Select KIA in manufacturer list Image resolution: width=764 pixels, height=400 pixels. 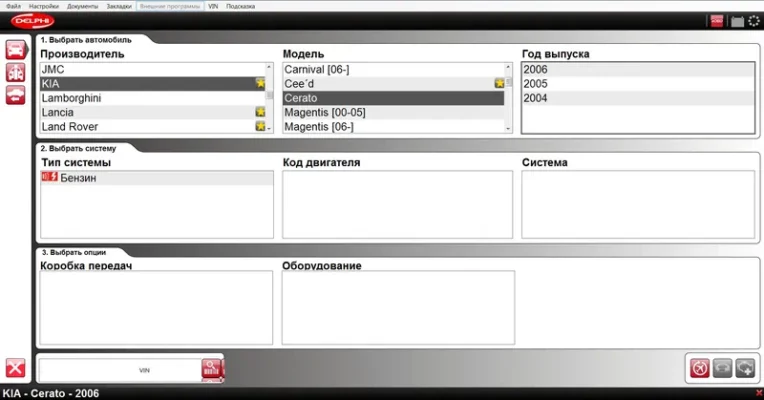[153, 83]
